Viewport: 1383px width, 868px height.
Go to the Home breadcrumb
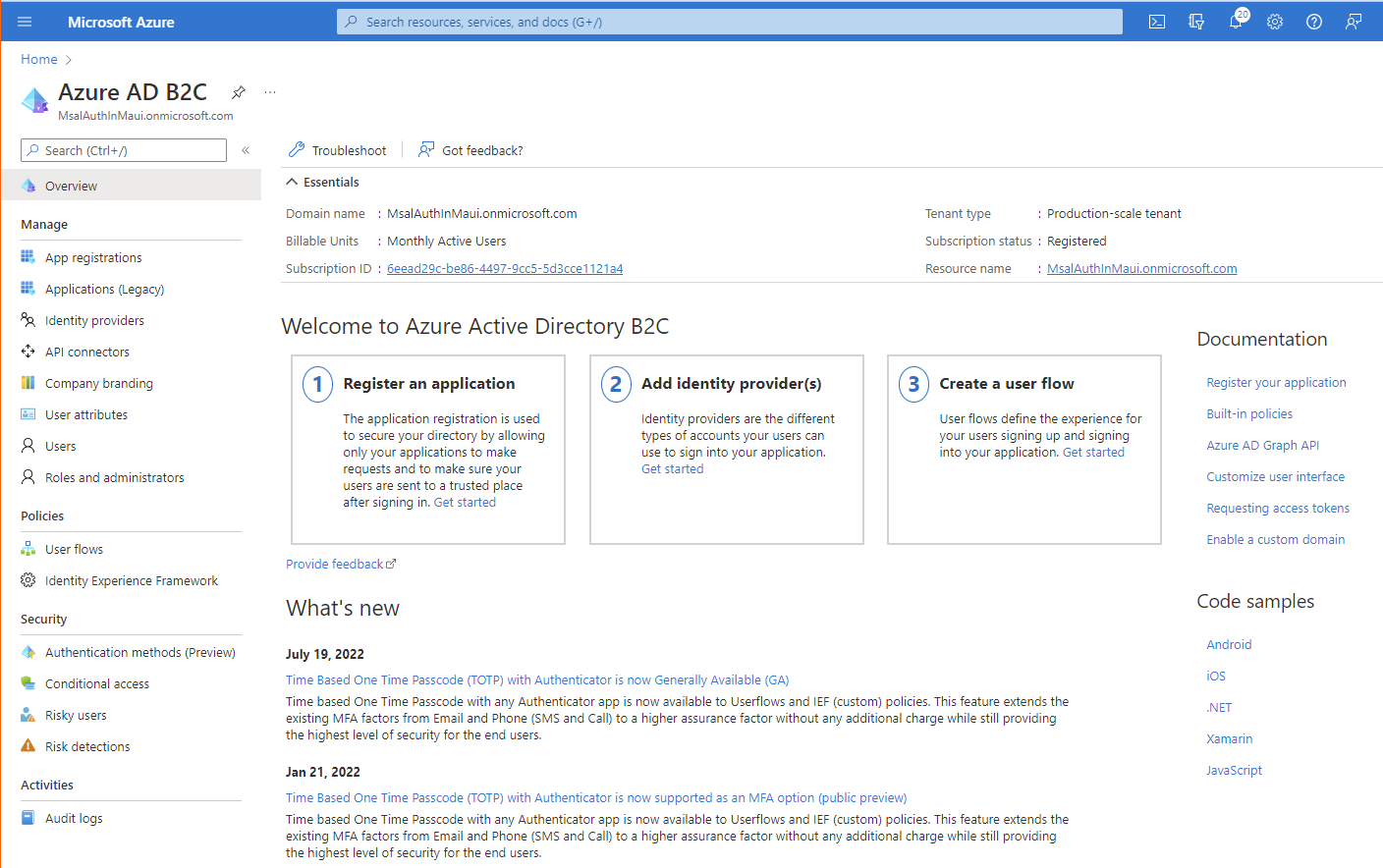tap(39, 59)
